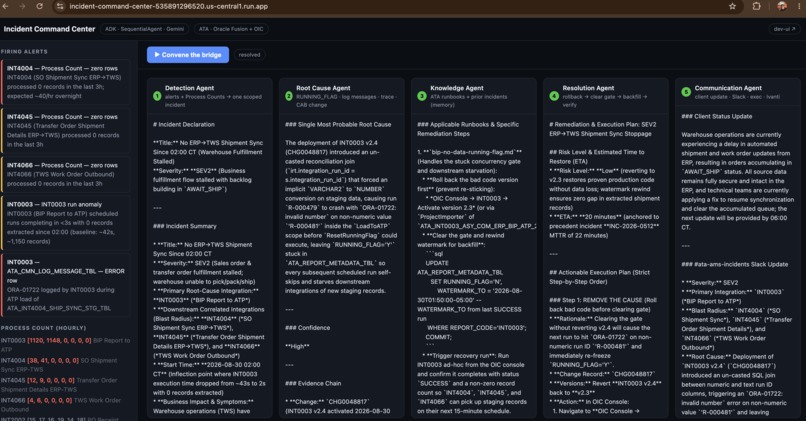The width and height of the screenshot is (806, 421).
Task: Open the INT4045 Process Count zero rows alert
Action: [x=65, y=131]
